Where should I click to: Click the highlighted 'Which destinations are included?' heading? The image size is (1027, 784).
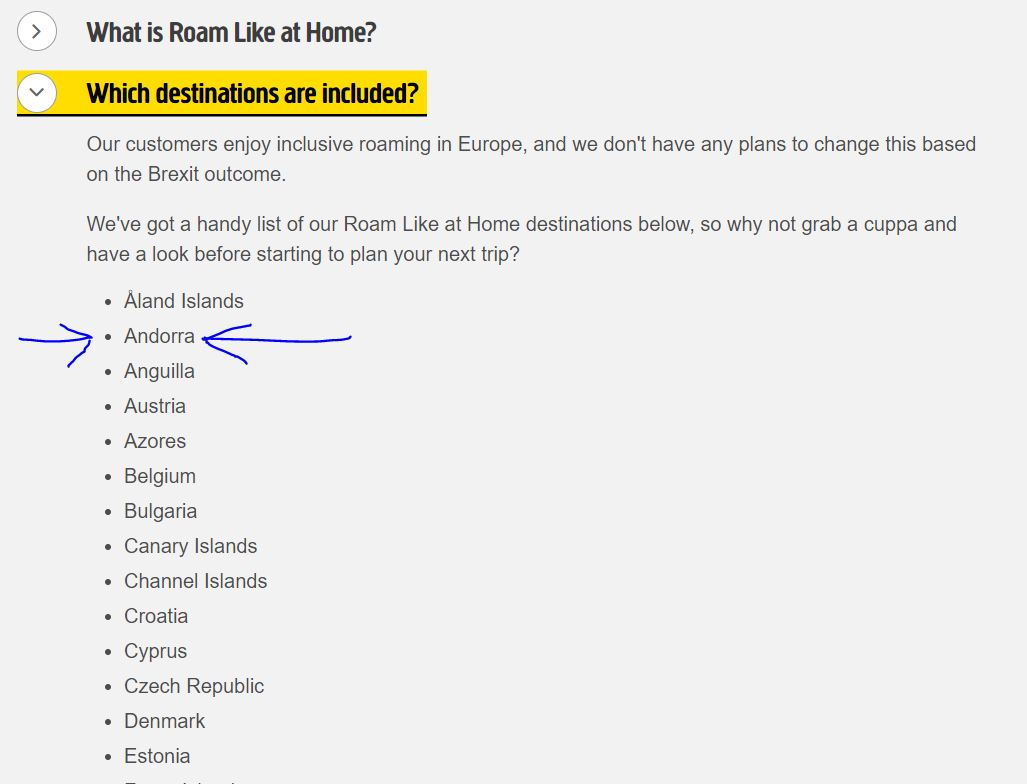(x=252, y=94)
